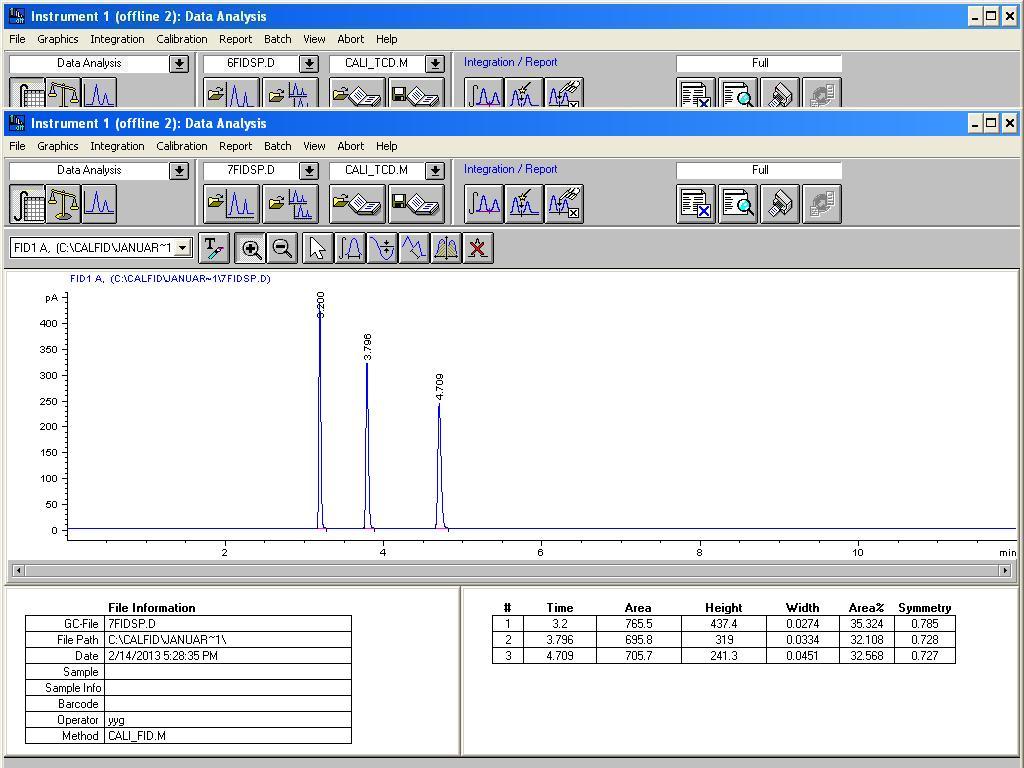Open the 6FIDSP.D data file dropdown
Viewport: 1024px width, 768px height.
pos(309,64)
